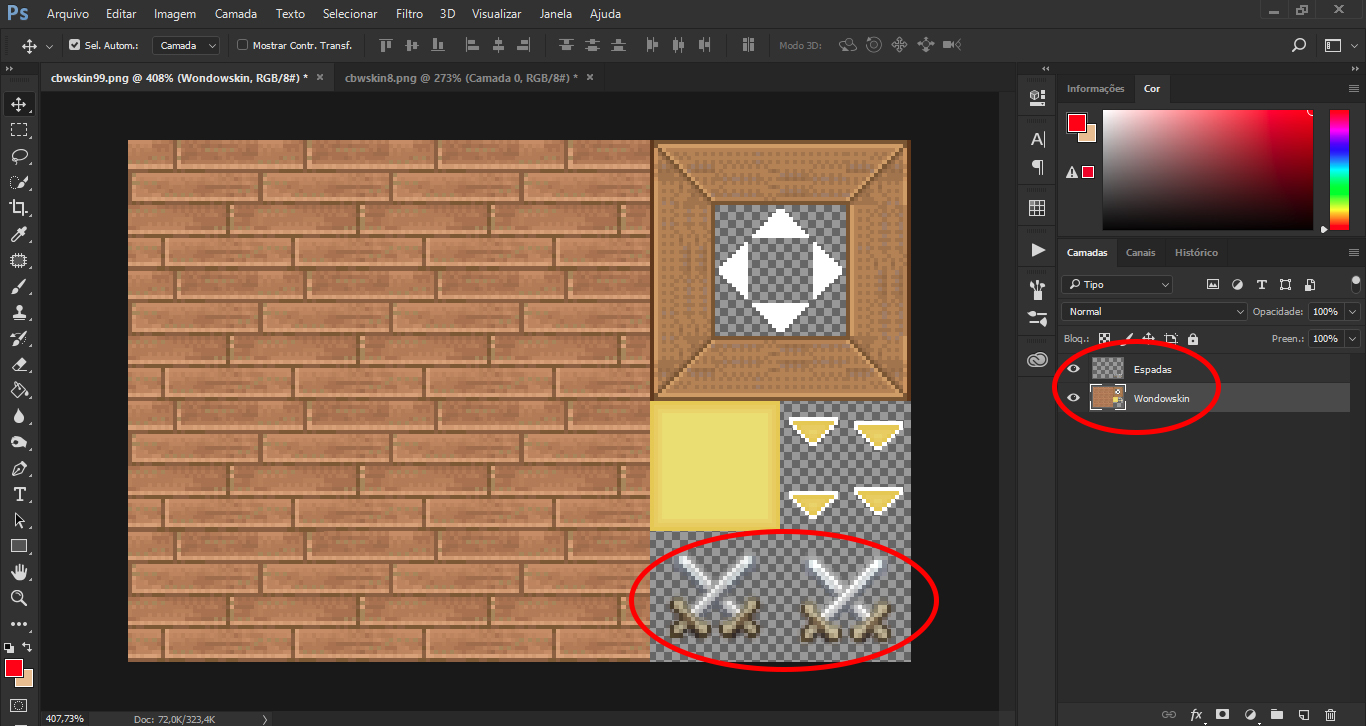Toggle lock all for layer
Screen dimensions: 1366x726
(x=1193, y=339)
